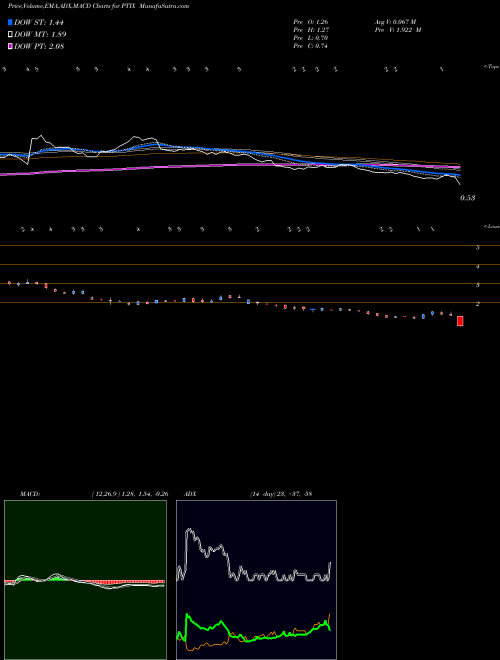Click the 'ADX' panel heading
The width and height of the screenshot is (500, 660).
pos(190,494)
